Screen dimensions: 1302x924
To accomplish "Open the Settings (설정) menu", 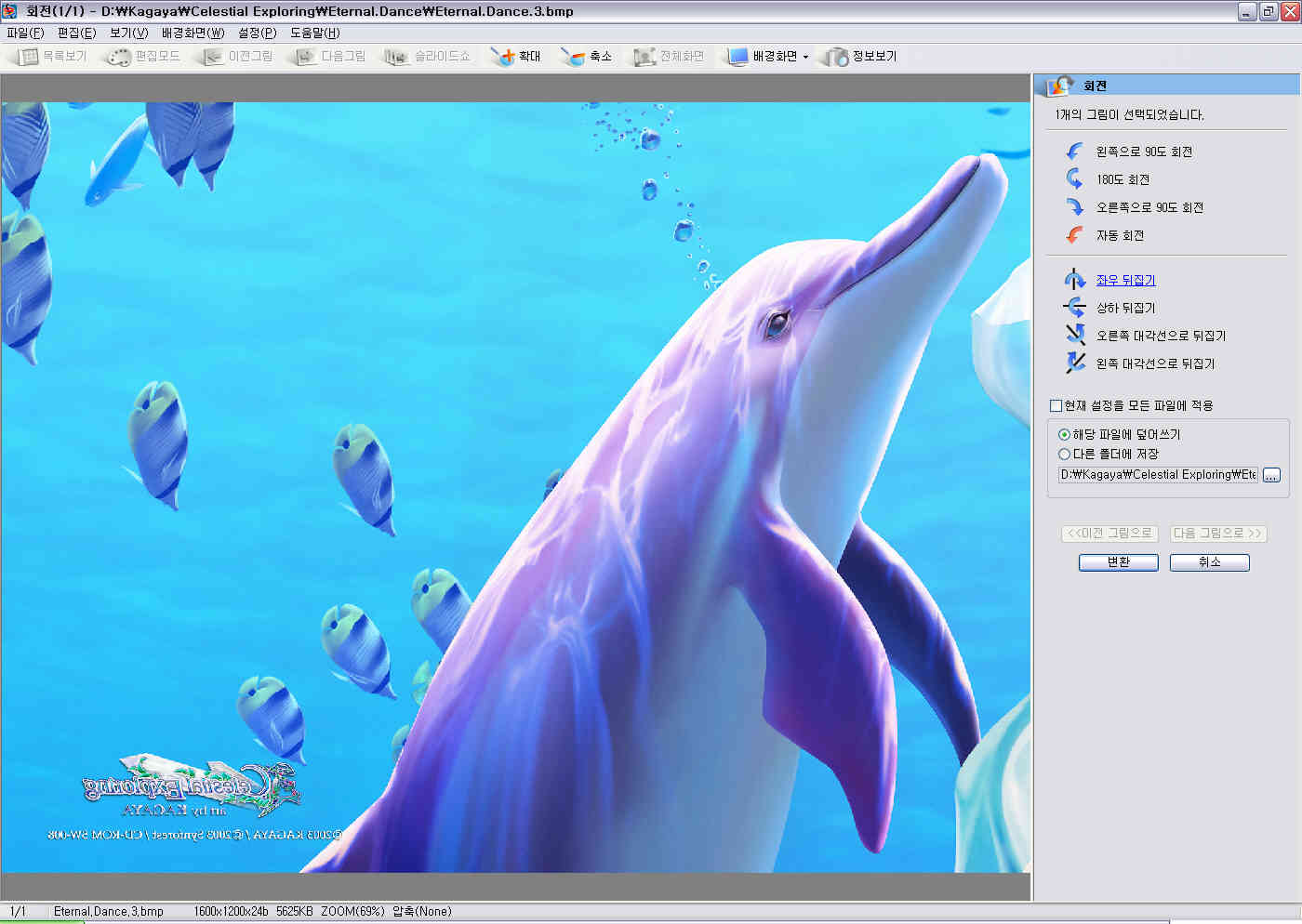I will click(257, 33).
